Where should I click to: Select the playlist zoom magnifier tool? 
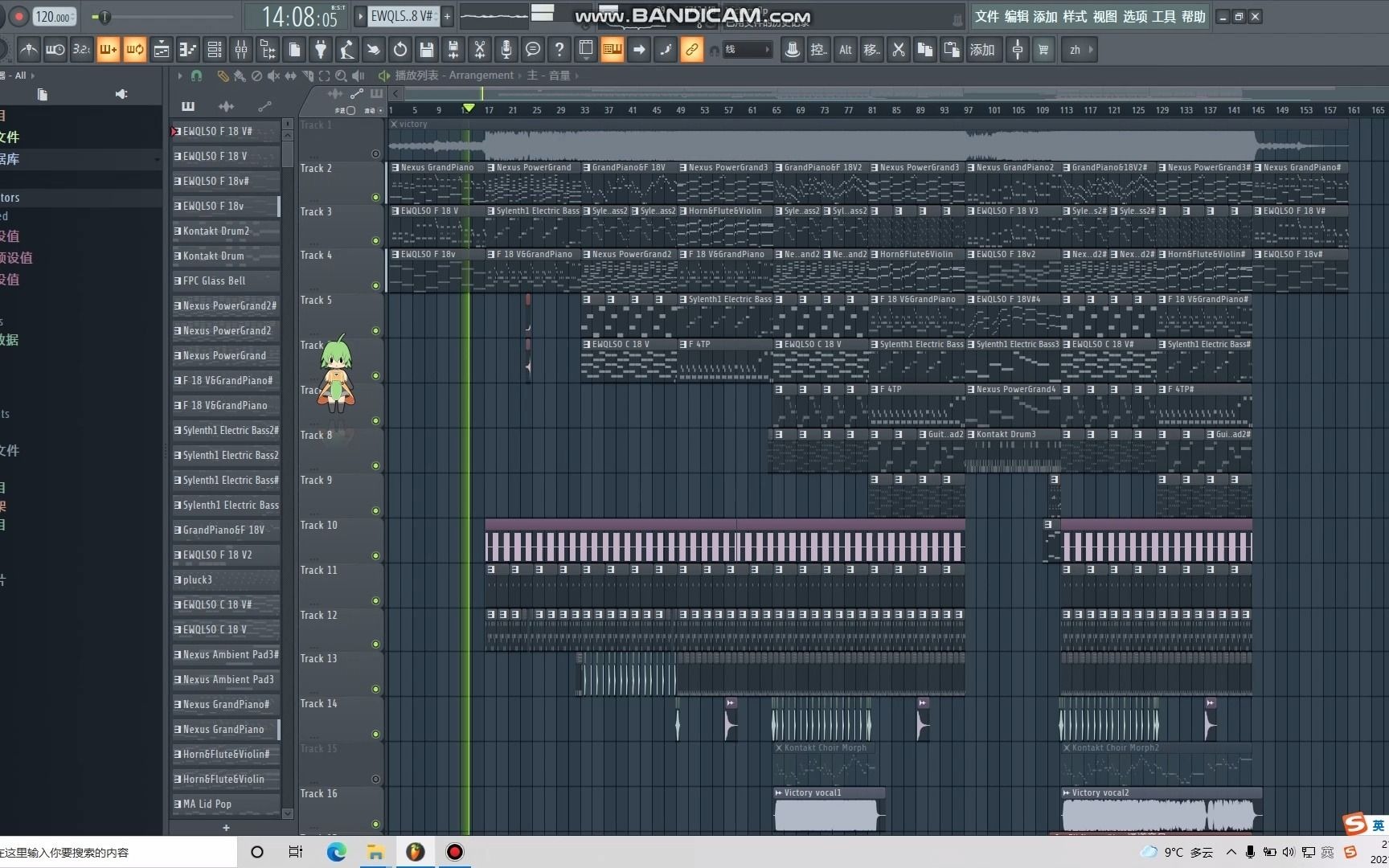point(341,76)
